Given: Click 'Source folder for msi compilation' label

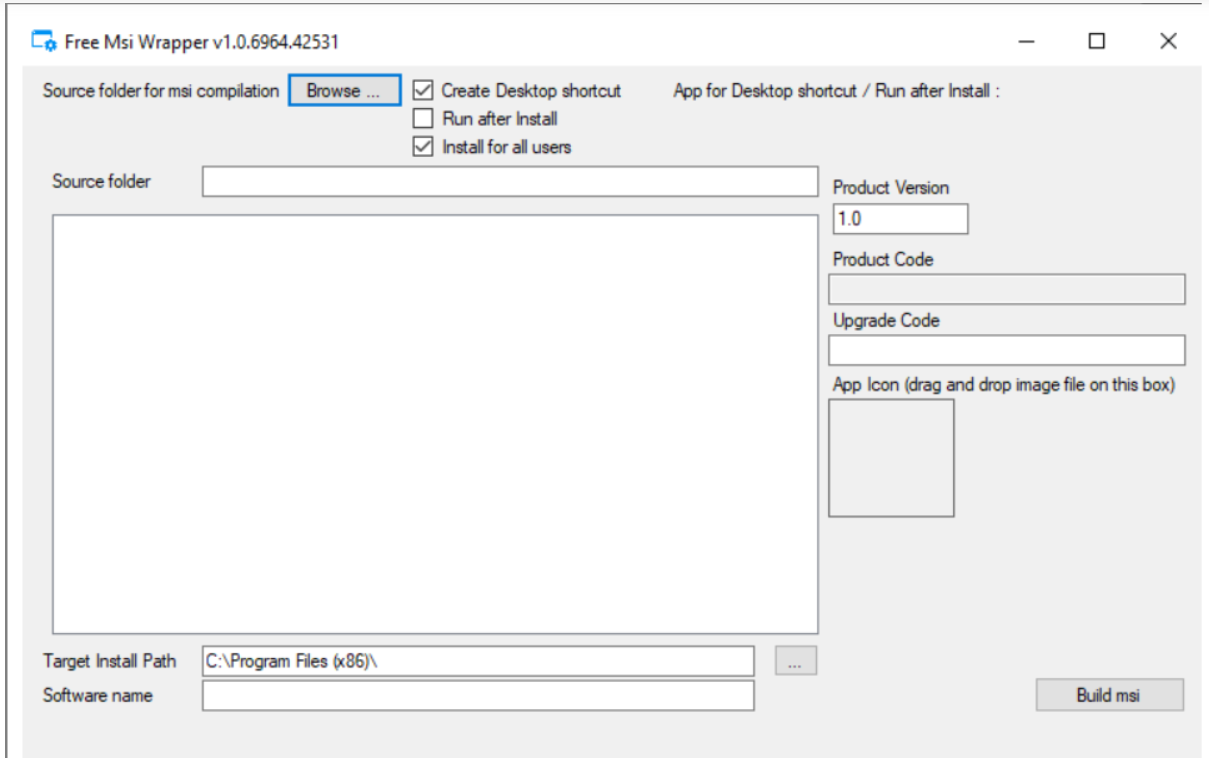Looking at the screenshot, I should tap(161, 91).
